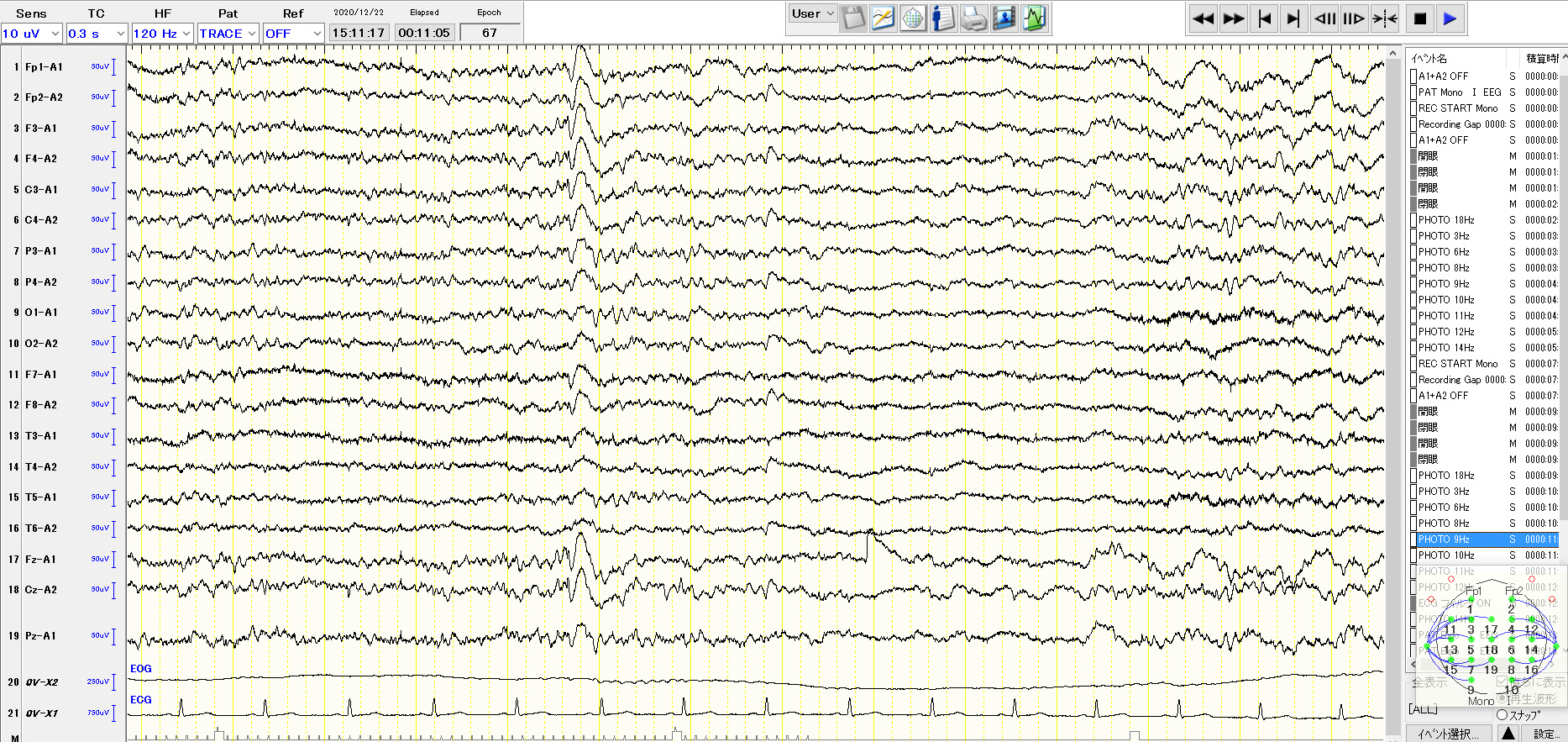Image resolution: width=1568 pixels, height=742 pixels.
Task: Click the Epoch number field
Action: [490, 33]
